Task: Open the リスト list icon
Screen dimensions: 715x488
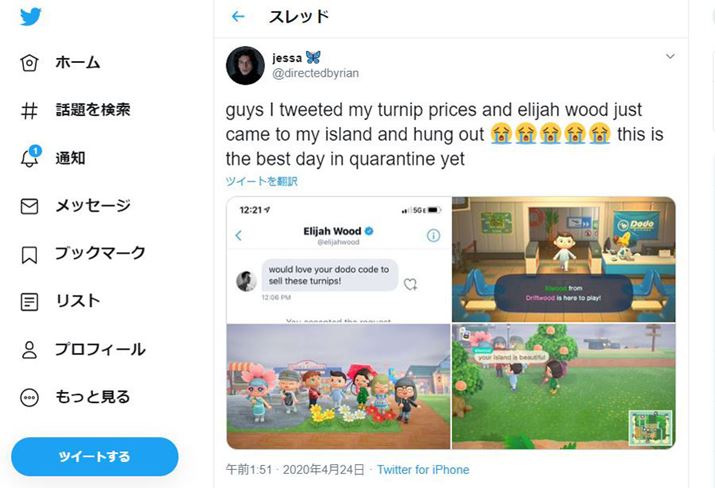Action: click(29, 301)
